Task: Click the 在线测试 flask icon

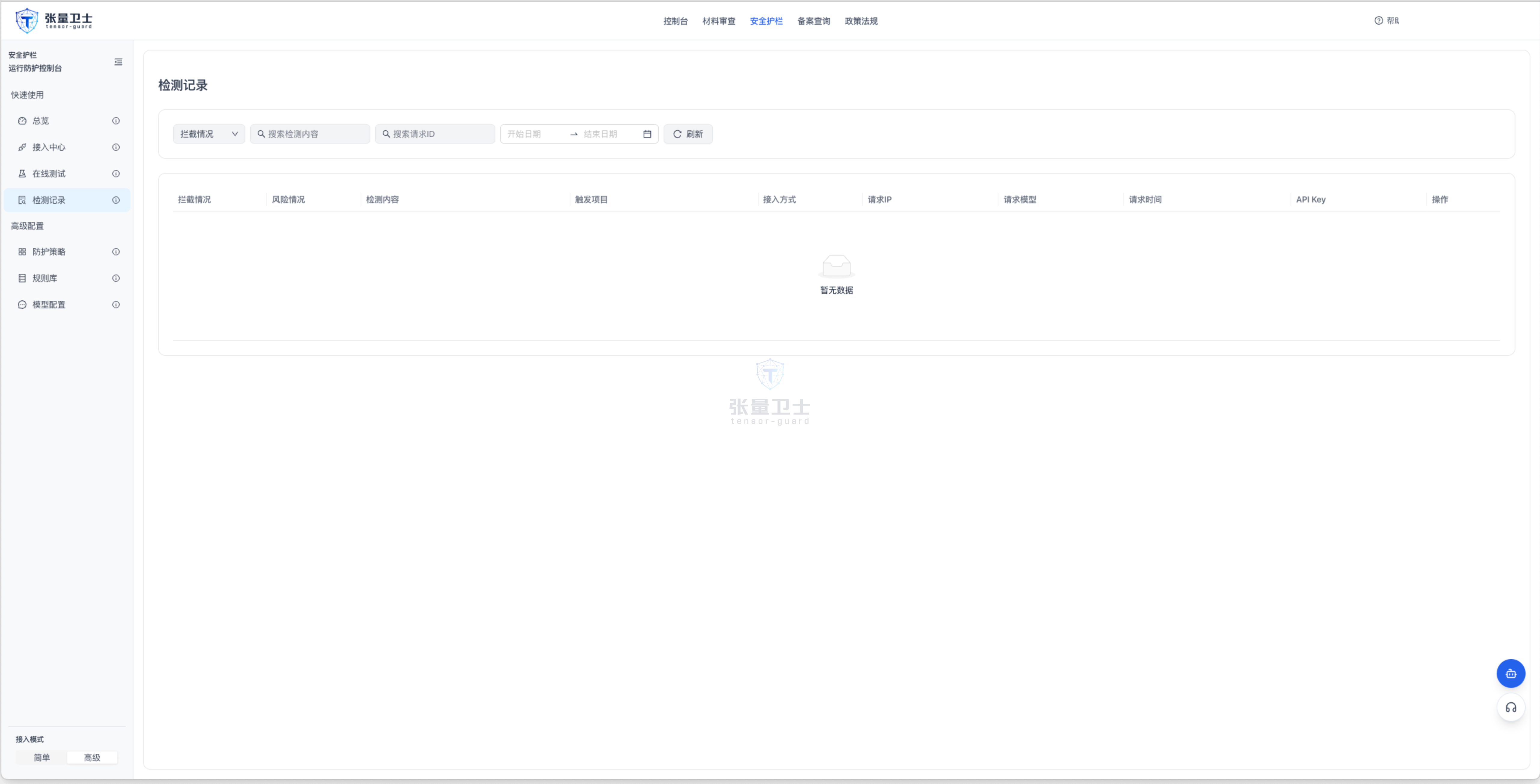Action: click(x=22, y=173)
